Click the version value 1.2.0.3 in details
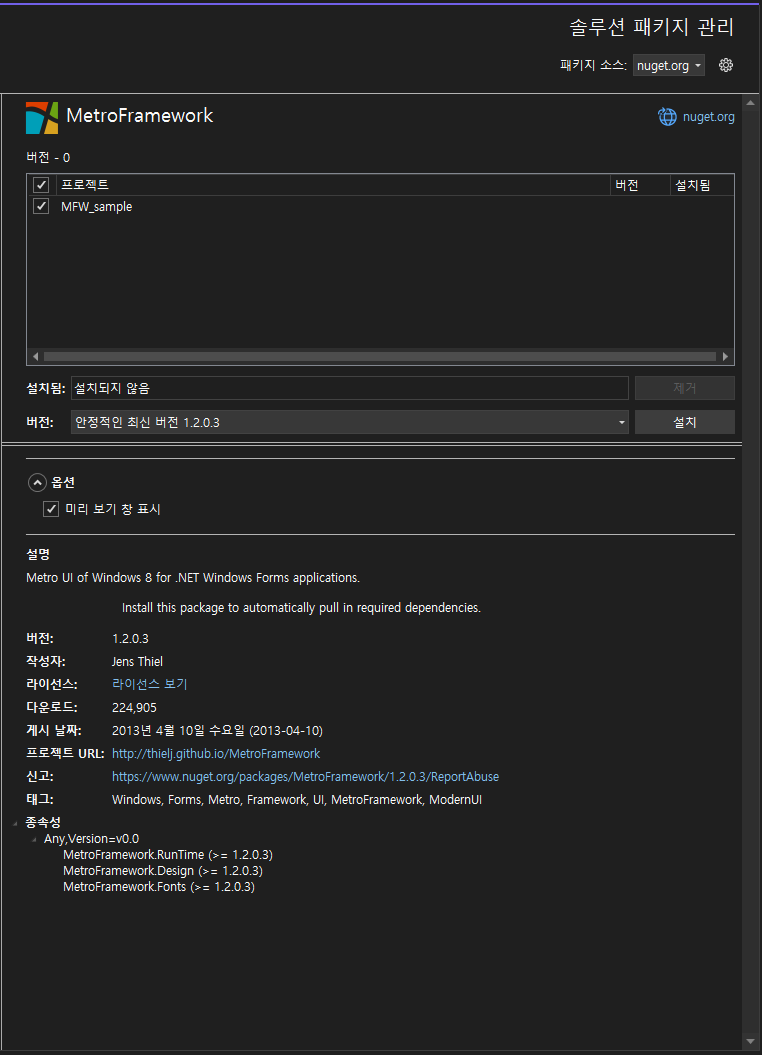This screenshot has height=1055, width=762. [130, 639]
